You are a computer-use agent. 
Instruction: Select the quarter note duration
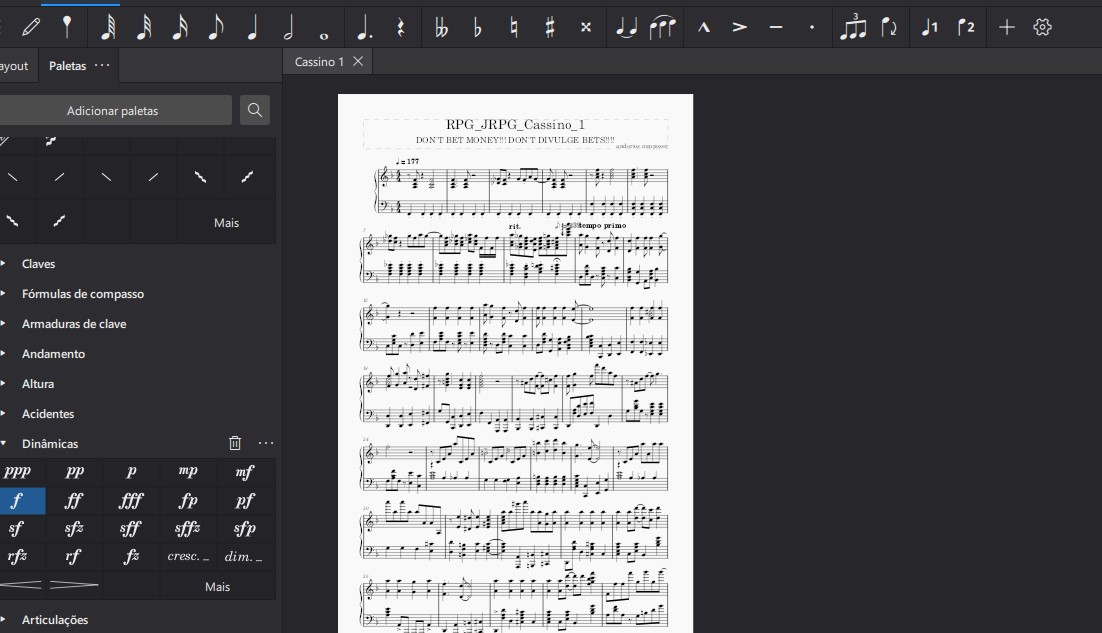point(252,27)
